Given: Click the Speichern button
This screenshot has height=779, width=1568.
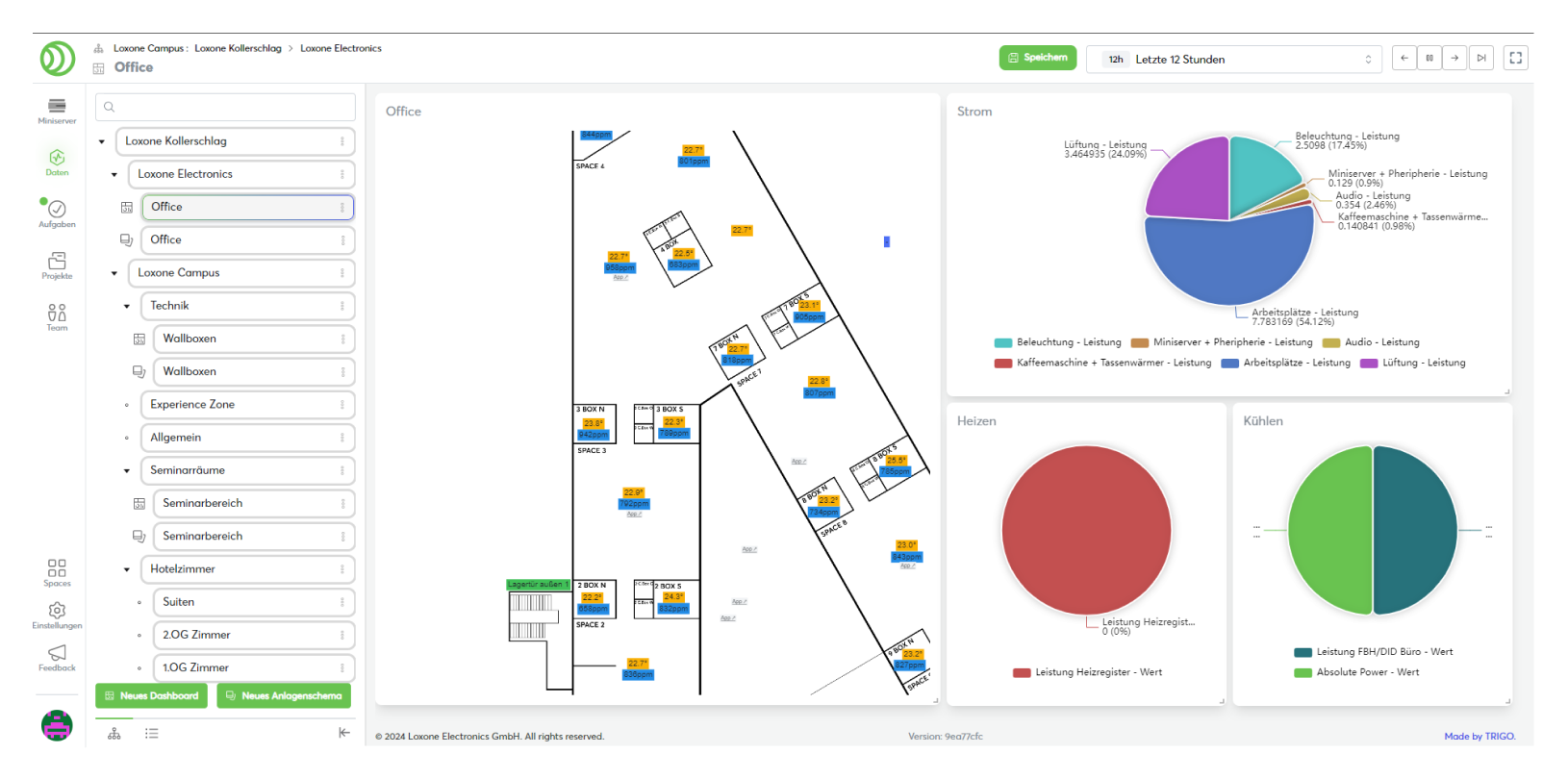Looking at the screenshot, I should (x=1037, y=58).
